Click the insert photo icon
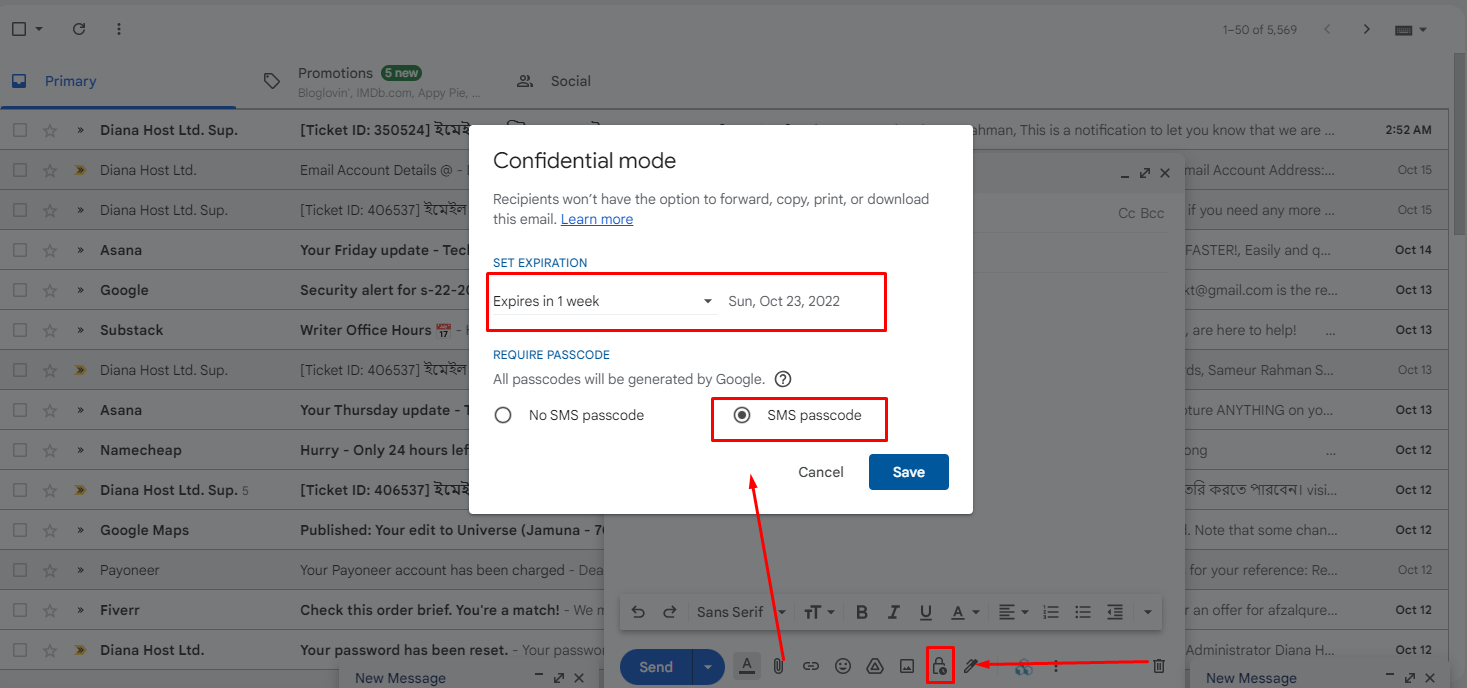 tap(906, 666)
